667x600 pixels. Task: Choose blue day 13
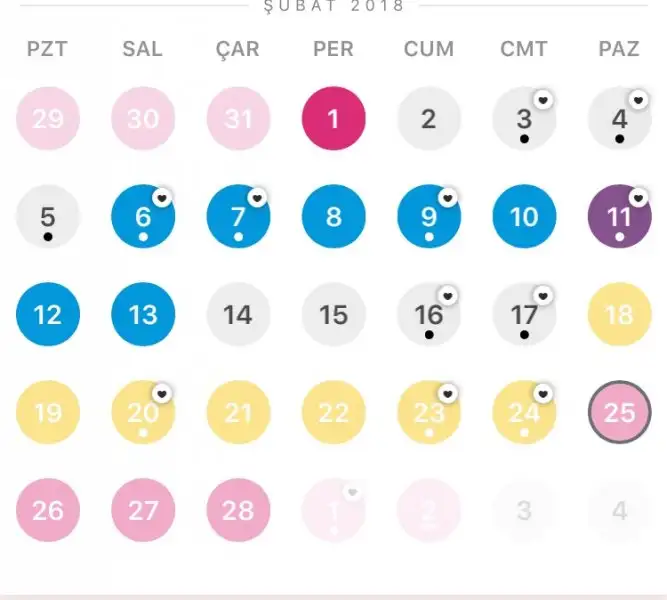coord(143,315)
